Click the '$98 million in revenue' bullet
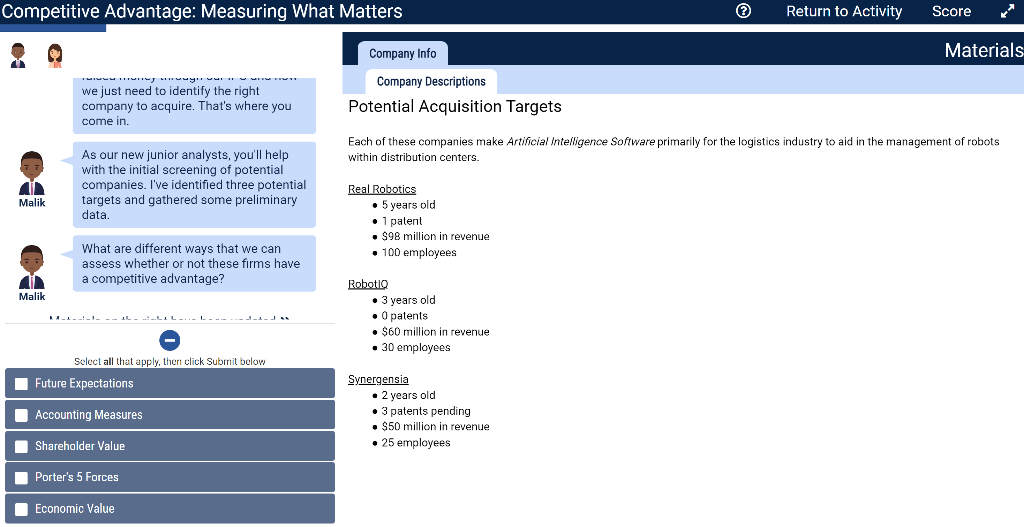The height and width of the screenshot is (527, 1024). (x=436, y=236)
